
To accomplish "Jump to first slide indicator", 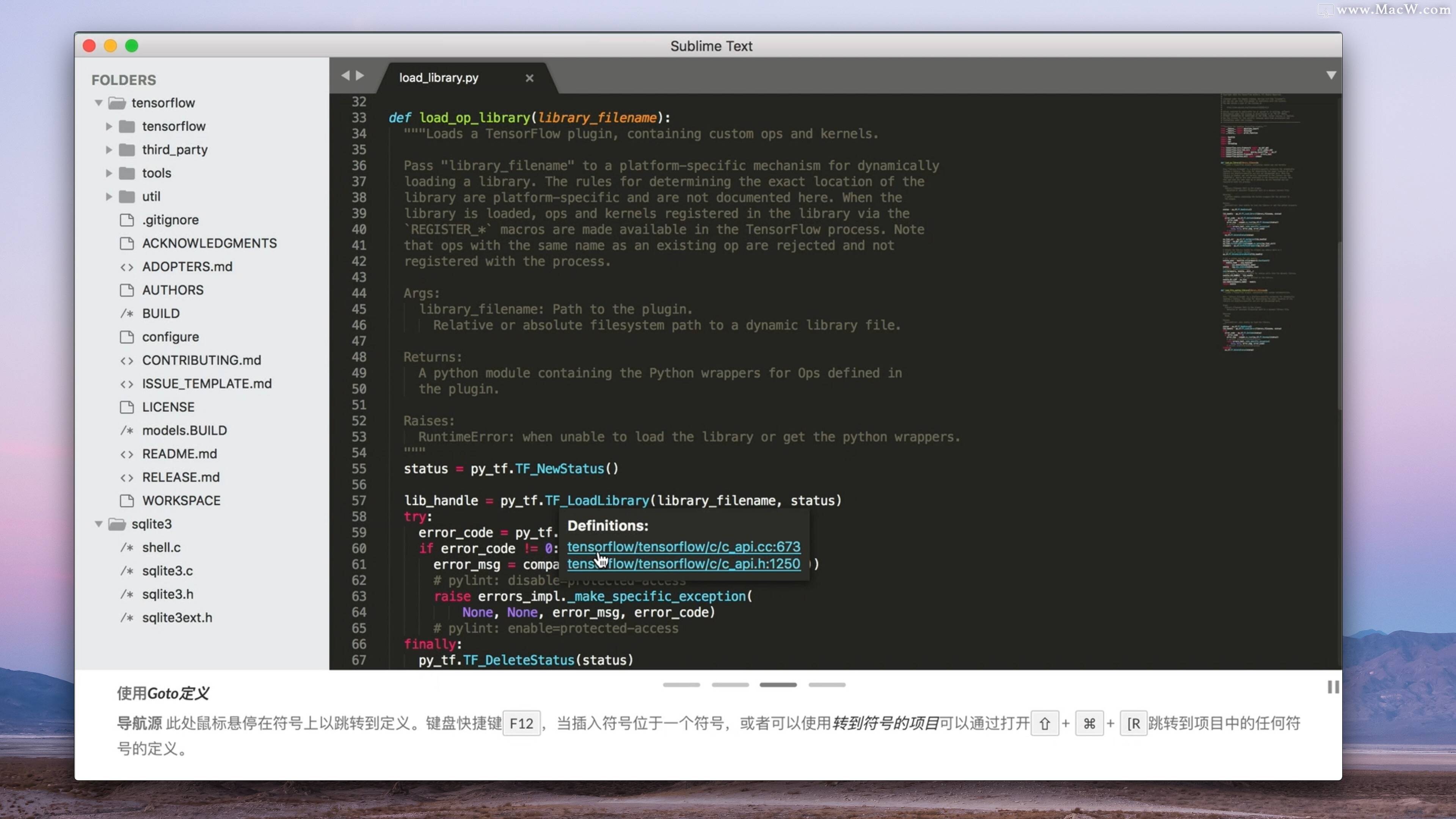I will [681, 684].
